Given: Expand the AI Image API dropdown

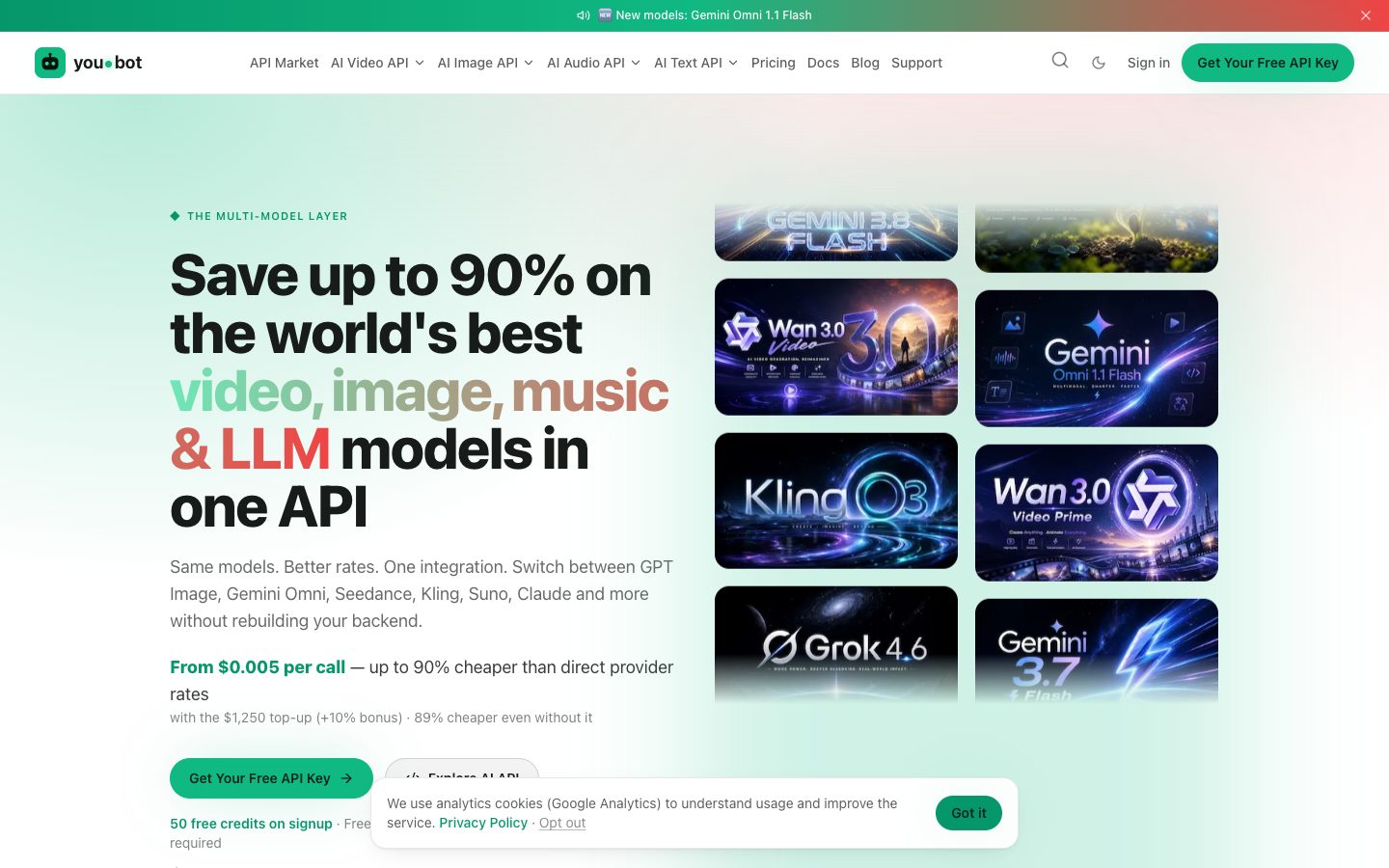Looking at the screenshot, I should pyautogui.click(x=485, y=63).
